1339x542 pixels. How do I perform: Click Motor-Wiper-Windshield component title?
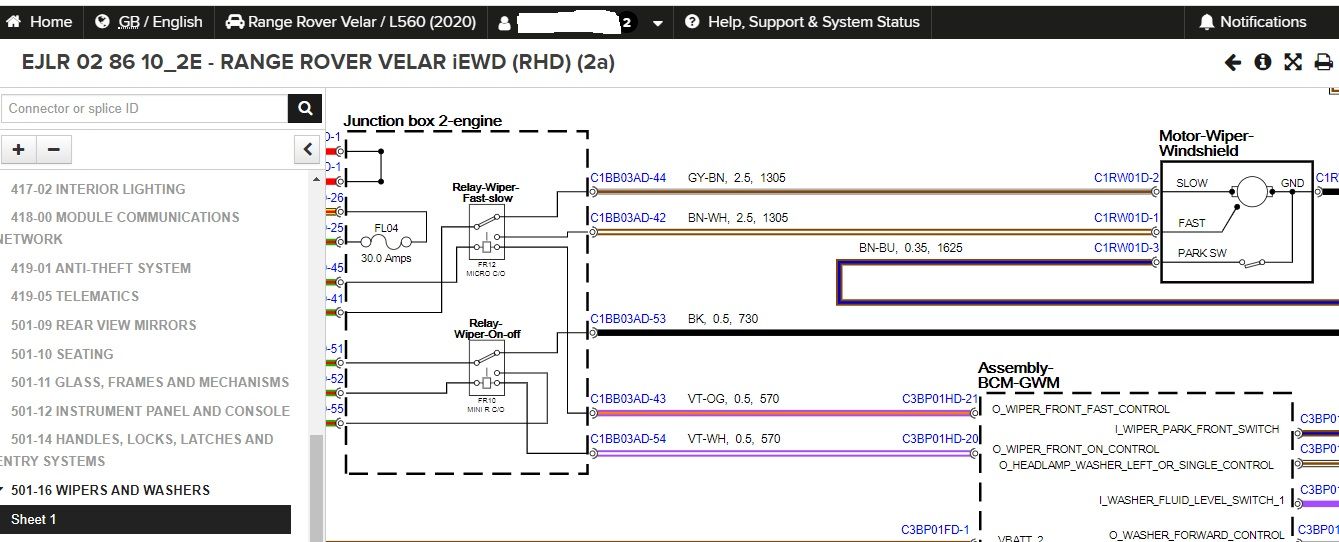1206,143
